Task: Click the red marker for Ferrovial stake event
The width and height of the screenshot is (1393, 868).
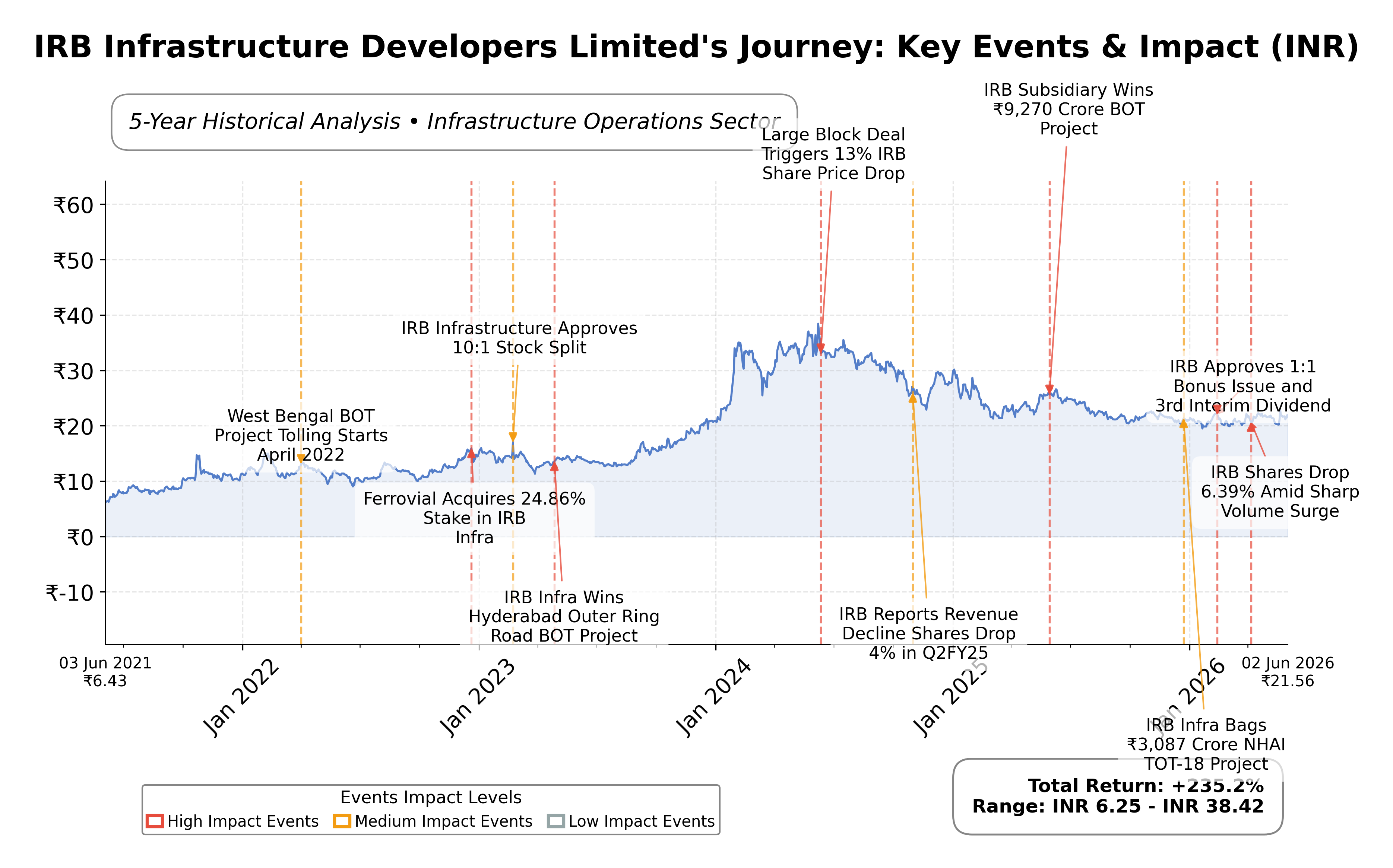Action: point(471,454)
